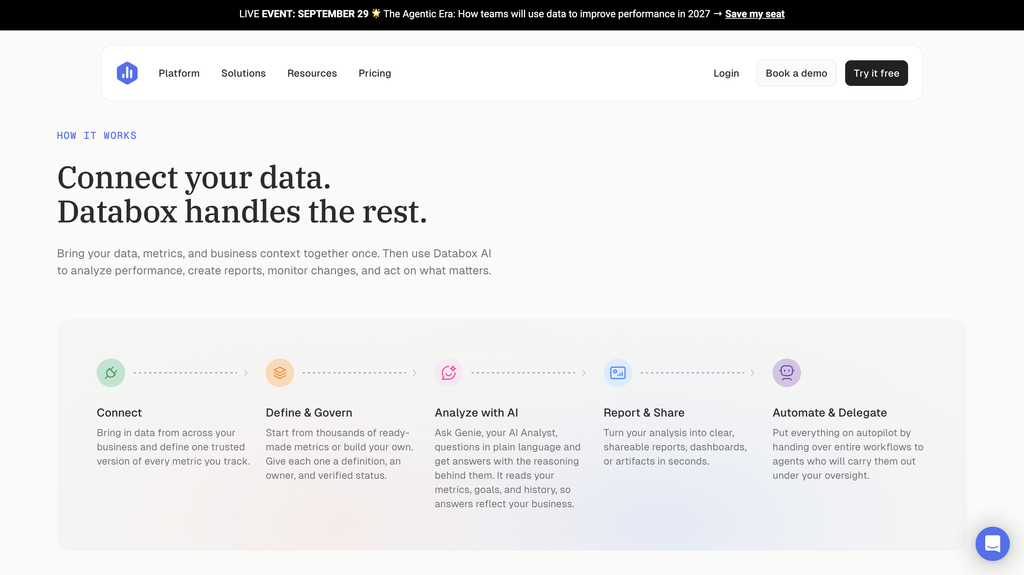The height and width of the screenshot is (575, 1024).
Task: Click the orange Define & Govern layers icon
Action: [x=280, y=373]
